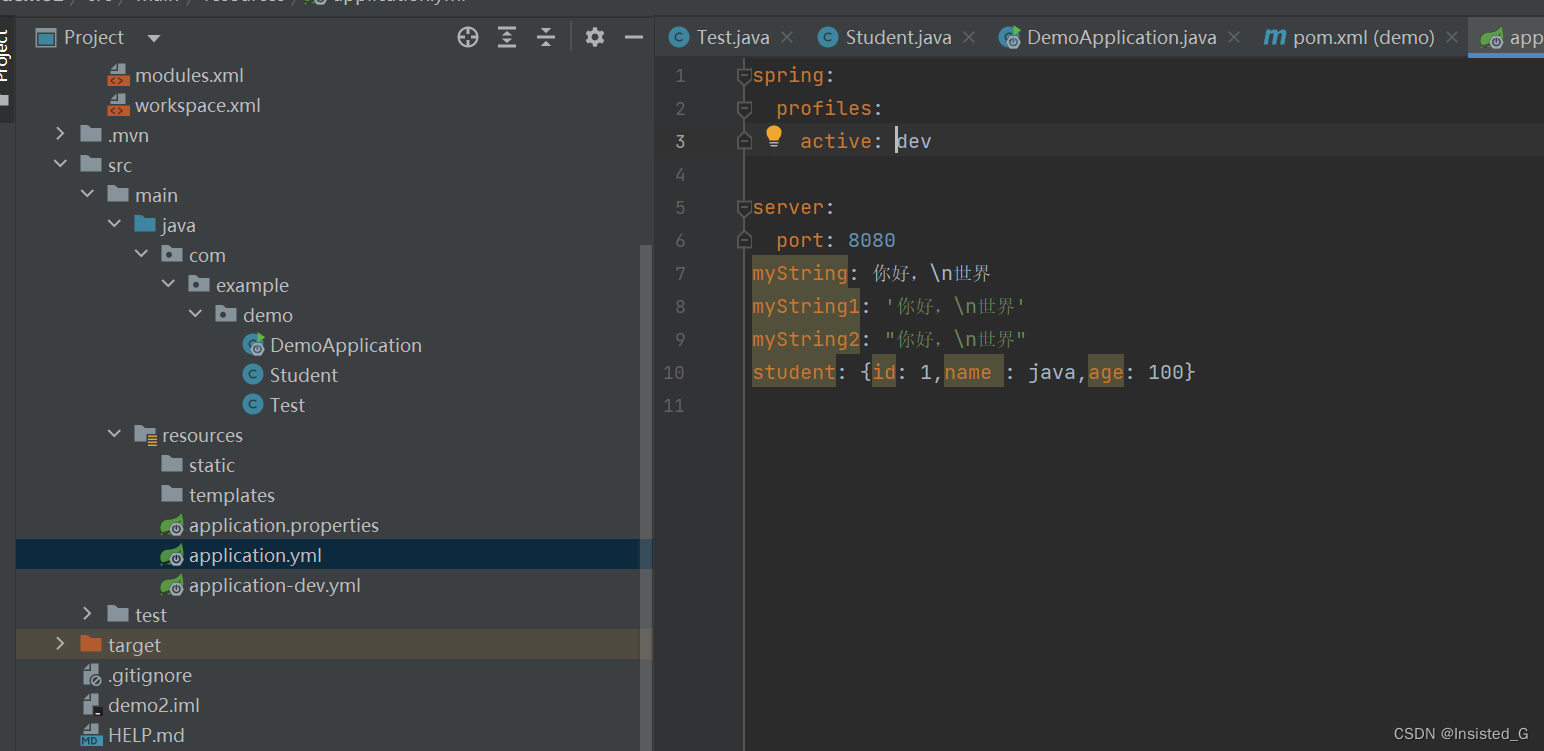Open Project panel settings gear
Image resolution: width=1544 pixels, height=751 pixels.
(595, 38)
